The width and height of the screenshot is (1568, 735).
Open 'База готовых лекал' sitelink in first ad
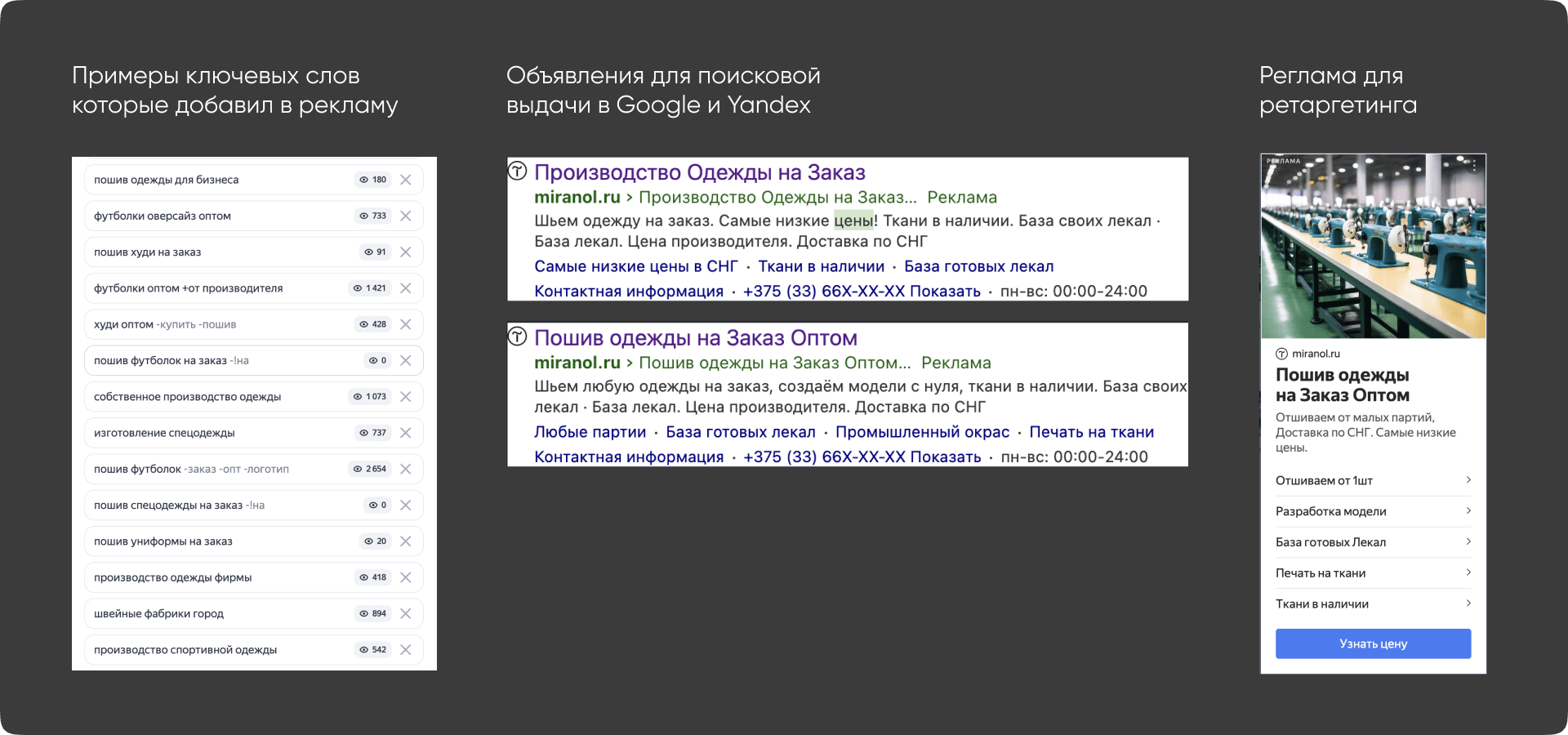979,266
